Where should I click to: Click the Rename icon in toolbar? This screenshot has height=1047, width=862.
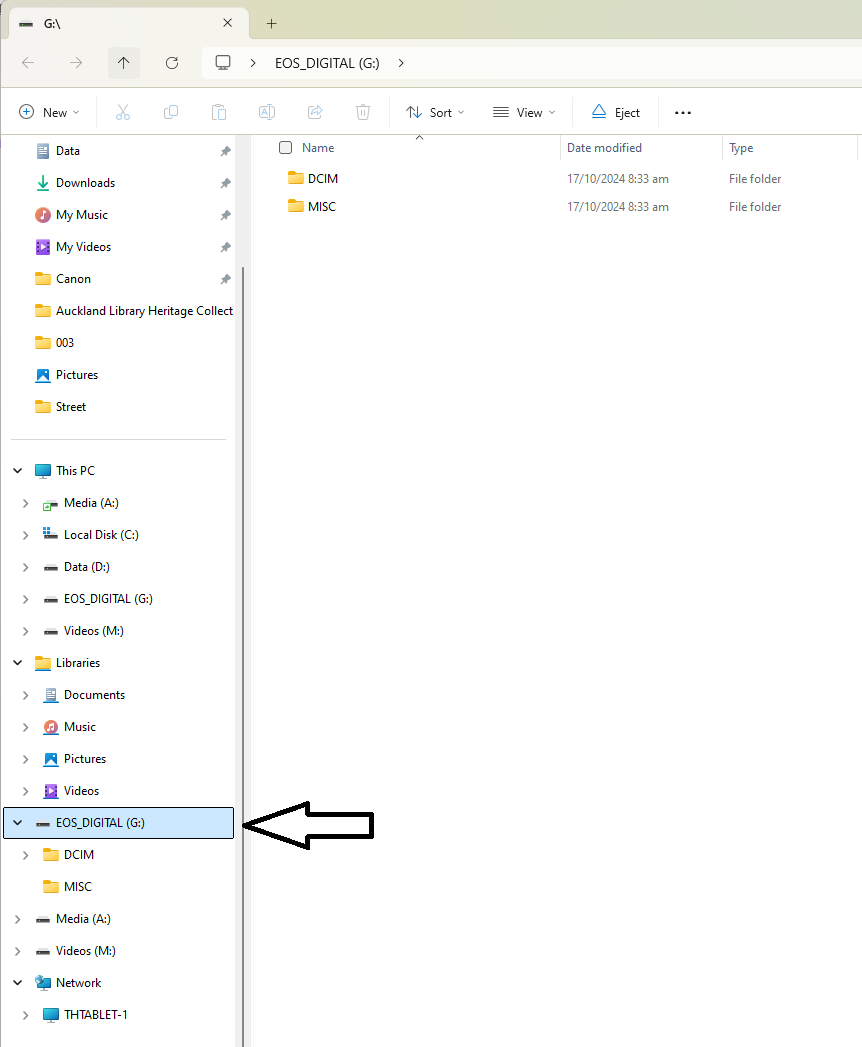tap(267, 112)
